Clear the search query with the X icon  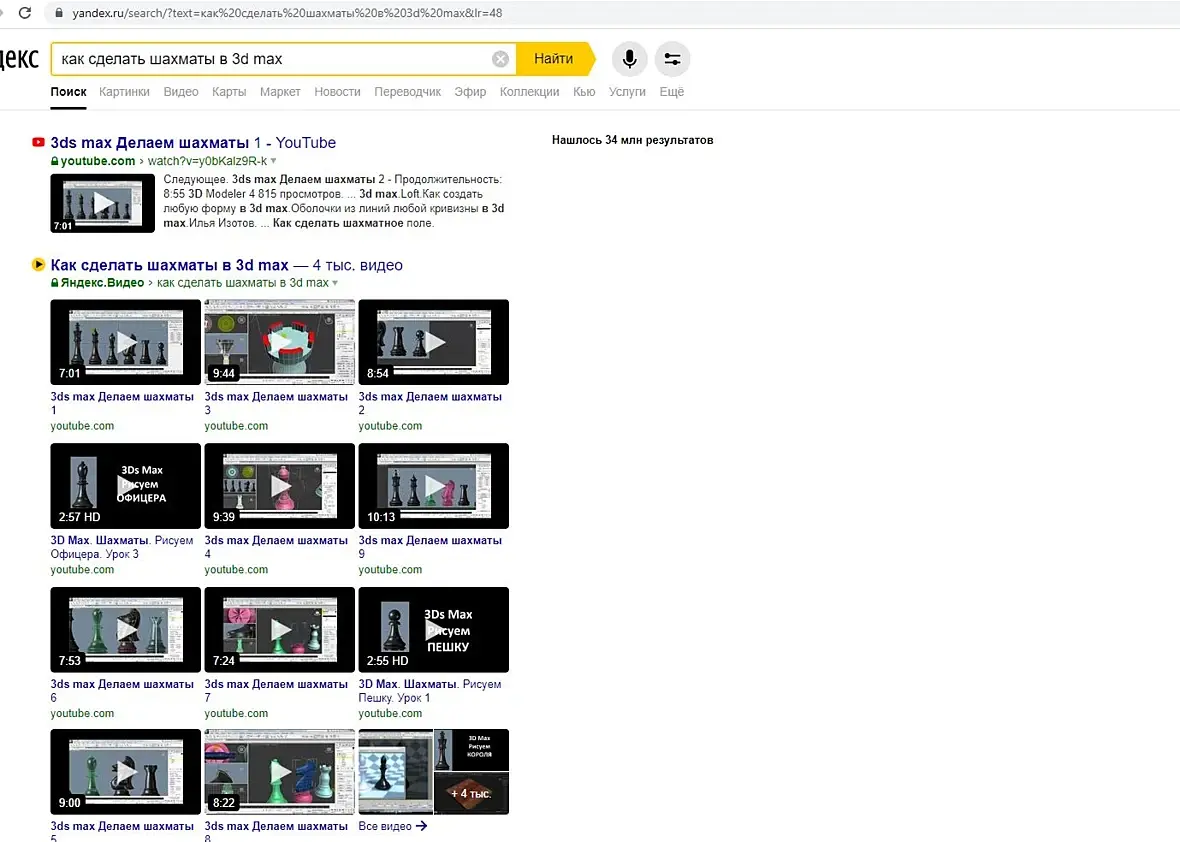tap(500, 59)
